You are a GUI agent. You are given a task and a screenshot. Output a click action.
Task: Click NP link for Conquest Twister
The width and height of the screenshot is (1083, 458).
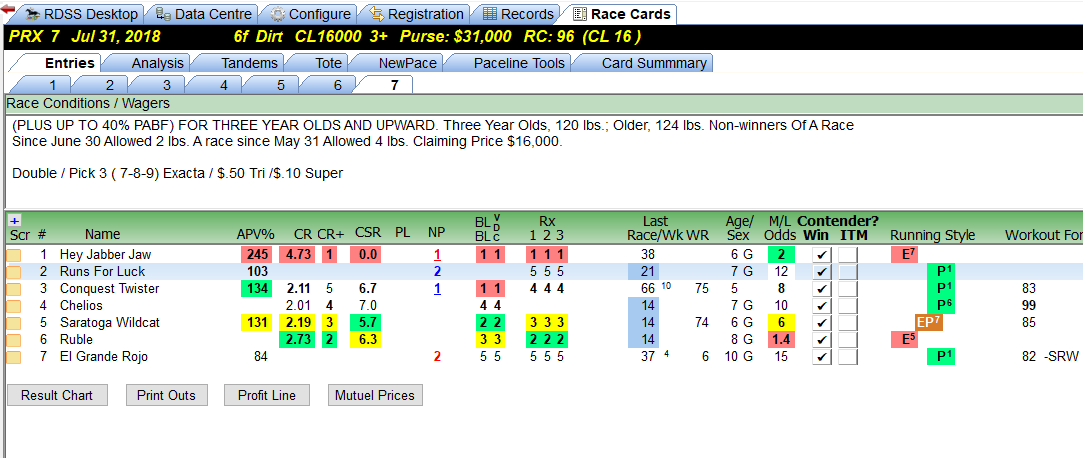437,289
